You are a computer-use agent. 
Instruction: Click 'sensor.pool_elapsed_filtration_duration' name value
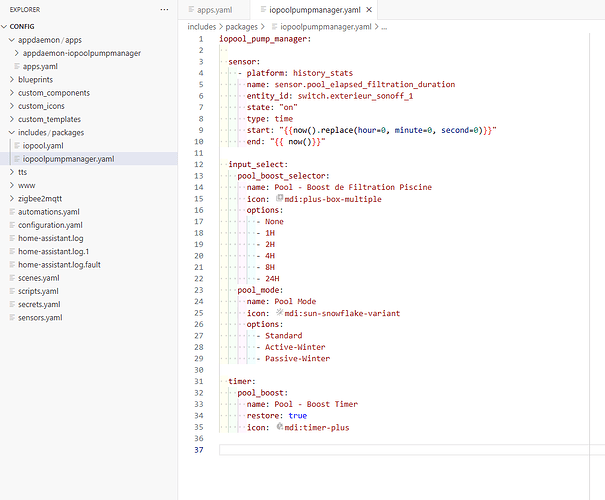click(x=365, y=84)
